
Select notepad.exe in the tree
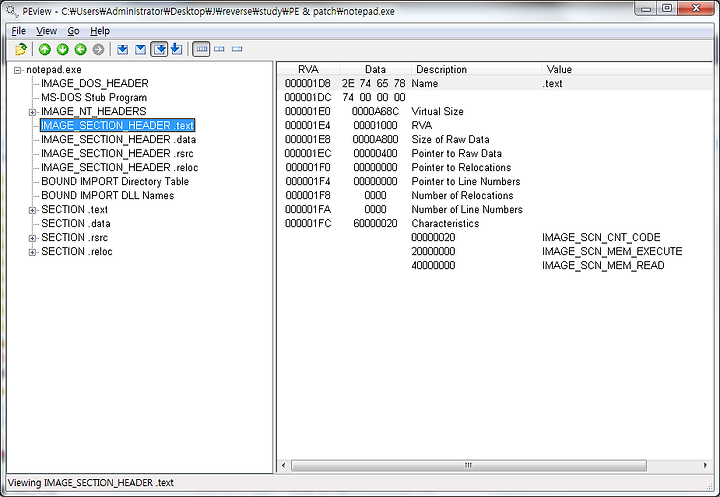coord(54,69)
